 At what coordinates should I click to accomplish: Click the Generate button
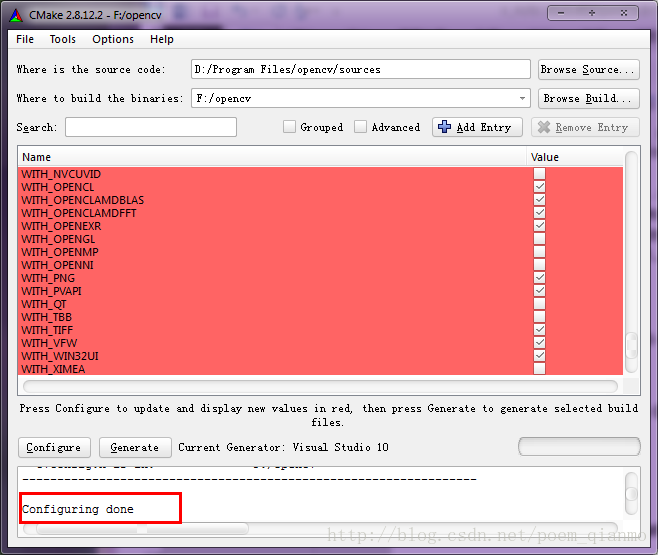tap(135, 448)
